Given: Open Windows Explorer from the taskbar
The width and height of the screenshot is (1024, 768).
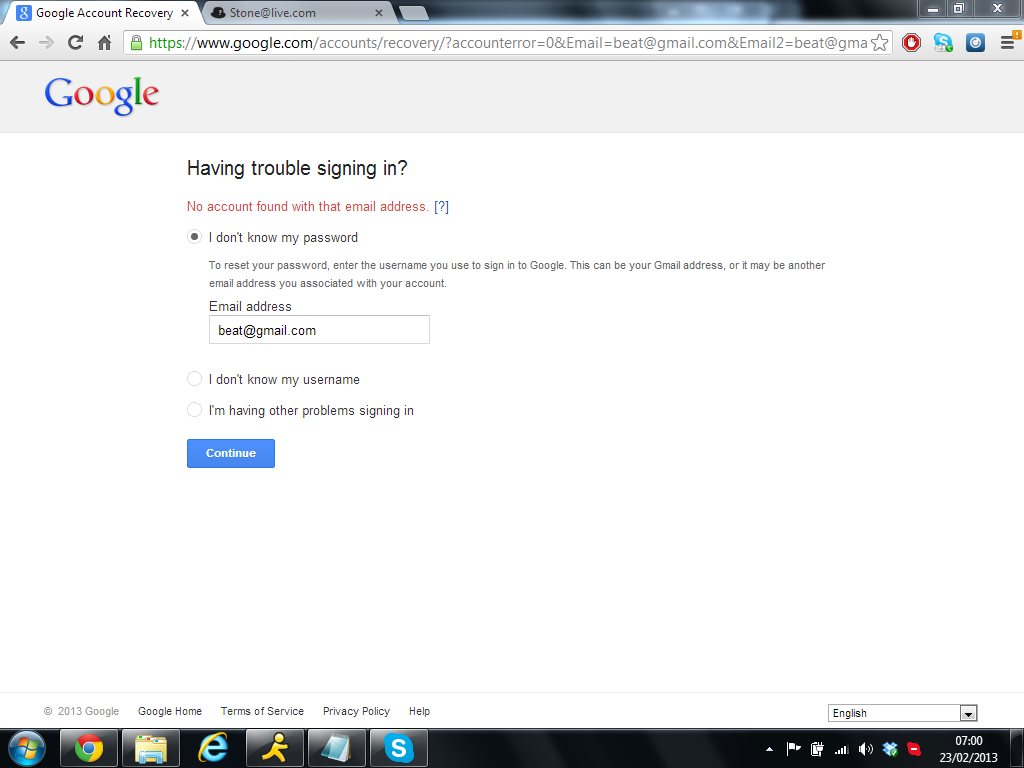Looking at the screenshot, I should coord(151,748).
